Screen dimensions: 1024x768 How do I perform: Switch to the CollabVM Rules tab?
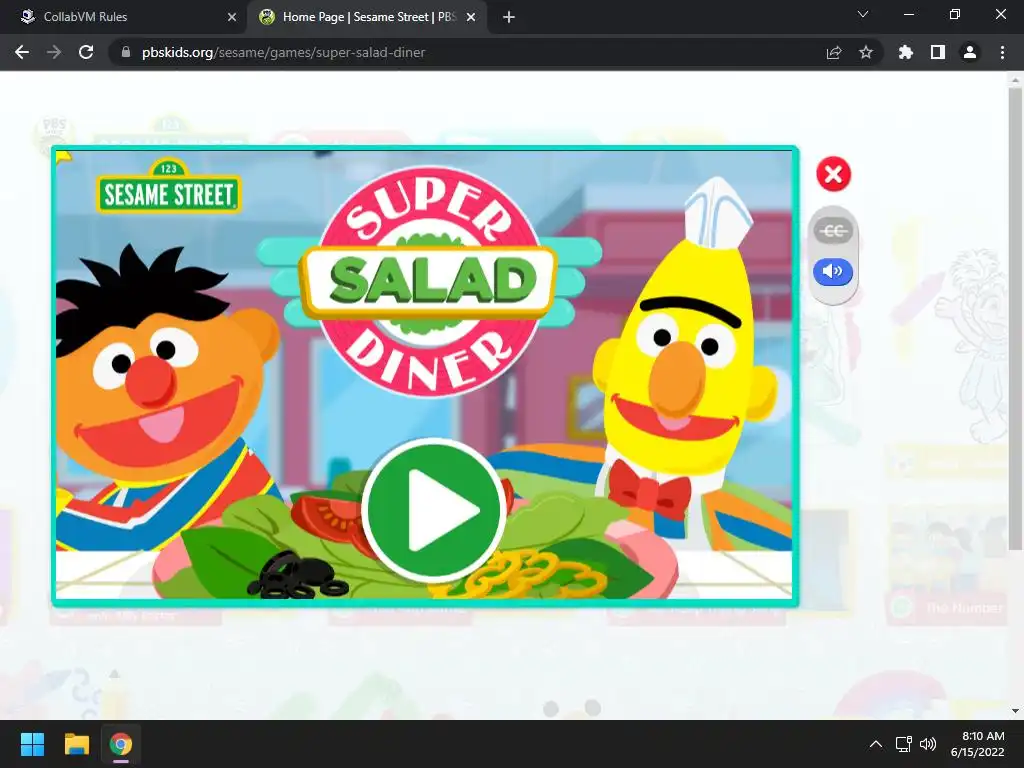point(124,17)
